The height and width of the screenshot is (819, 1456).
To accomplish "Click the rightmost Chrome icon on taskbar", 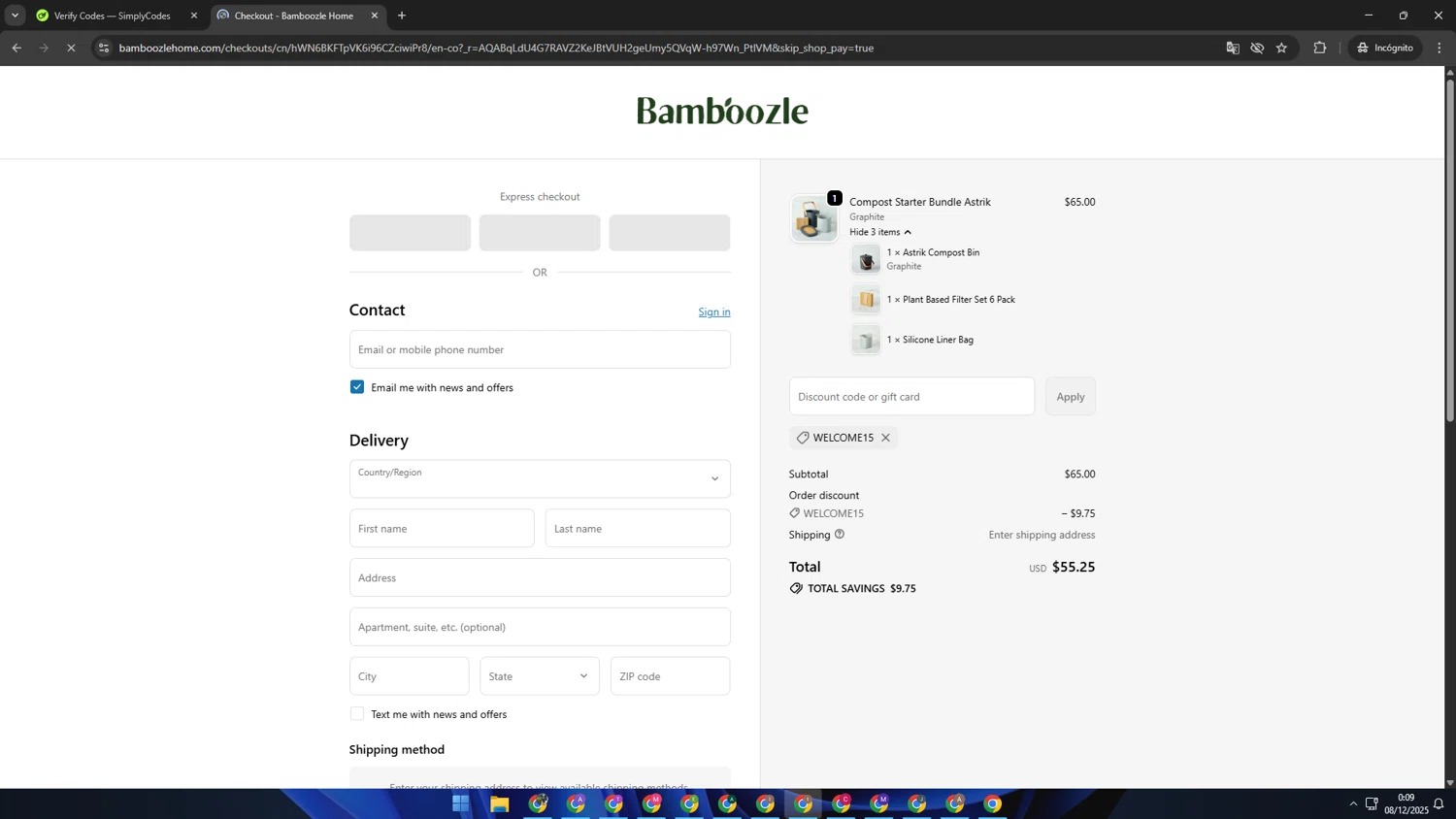I will pyautogui.click(x=992, y=803).
